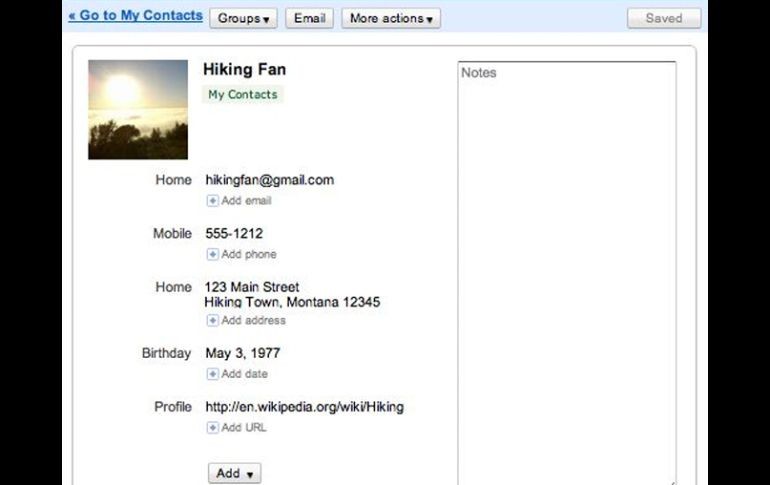Go back to My Contacts
Viewport: 770px width, 485px height.
(135, 17)
